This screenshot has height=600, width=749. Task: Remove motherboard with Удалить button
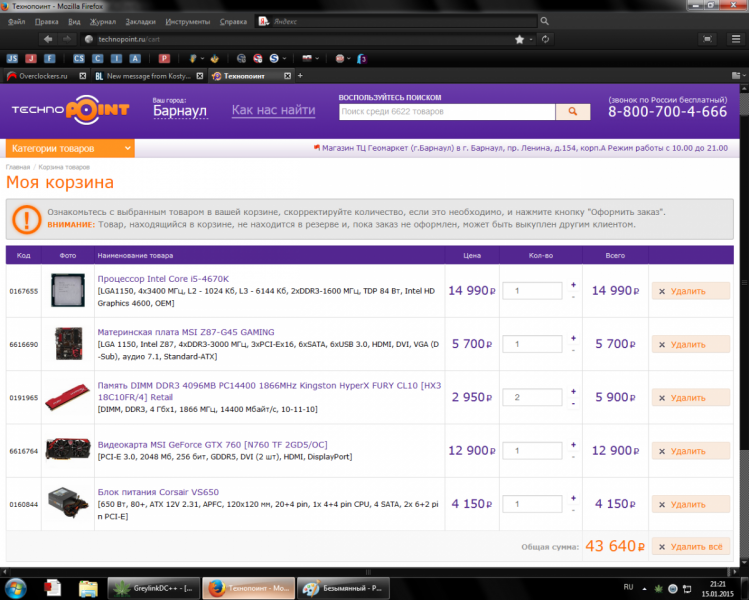(691, 344)
